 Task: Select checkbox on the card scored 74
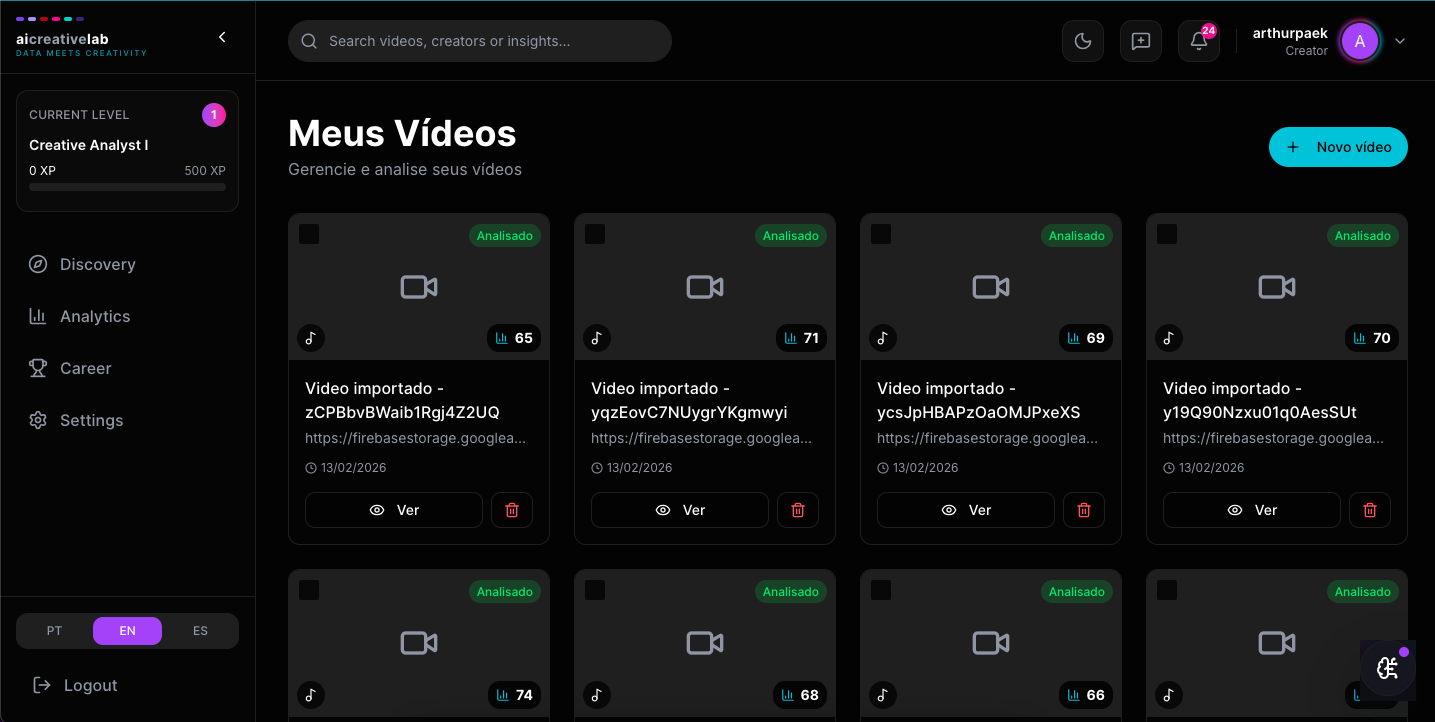point(309,590)
